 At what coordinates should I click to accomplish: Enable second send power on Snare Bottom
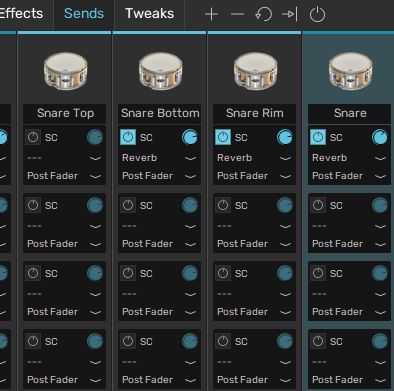(x=128, y=205)
